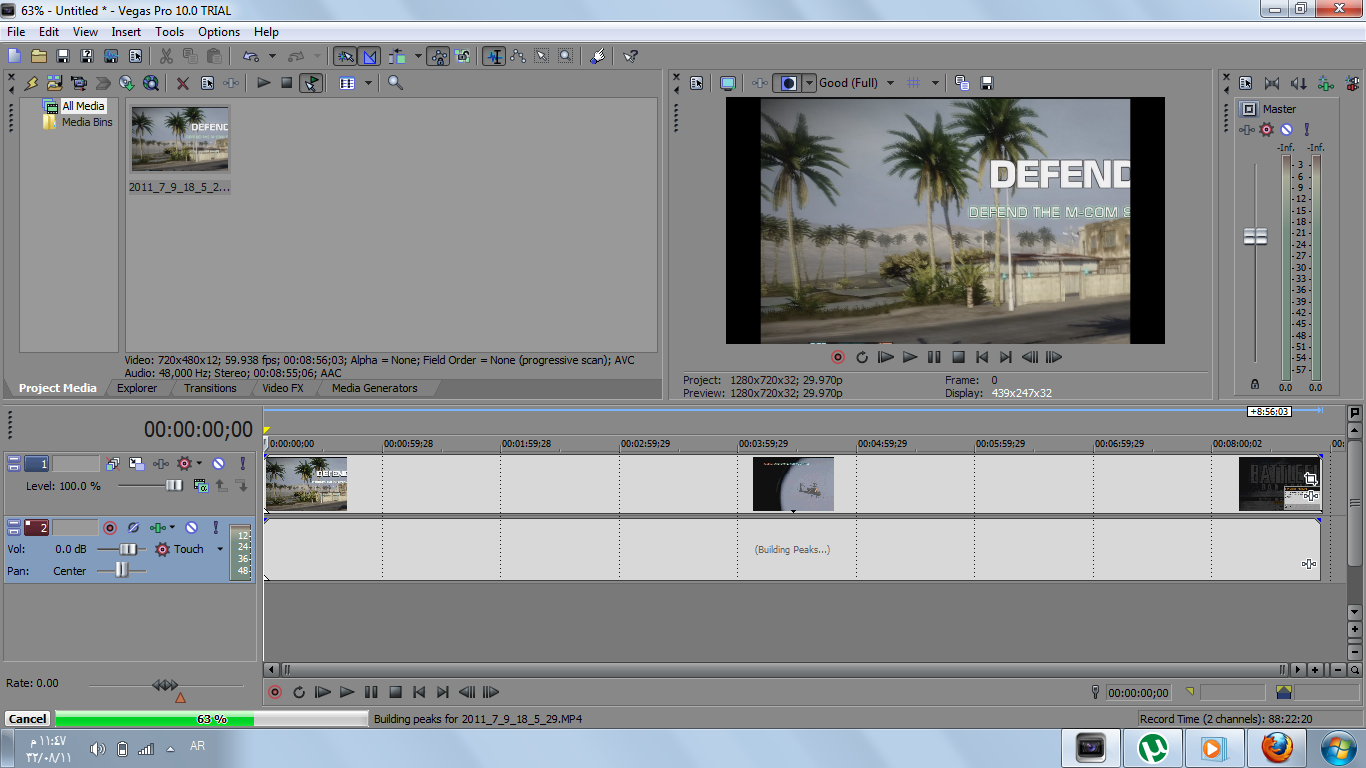Toggle Enable Snapping in main toolbar
The image size is (1366, 768).
[x=345, y=56]
